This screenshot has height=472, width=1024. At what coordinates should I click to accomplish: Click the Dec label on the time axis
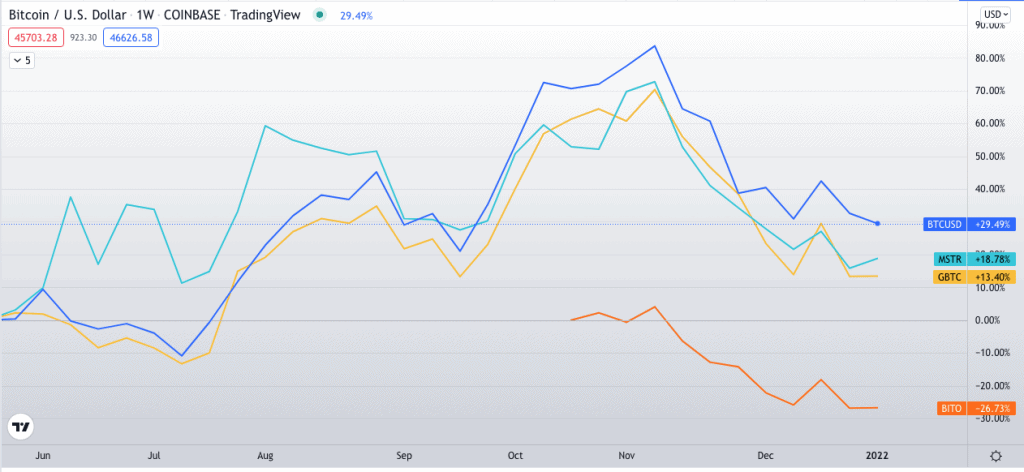(x=764, y=455)
